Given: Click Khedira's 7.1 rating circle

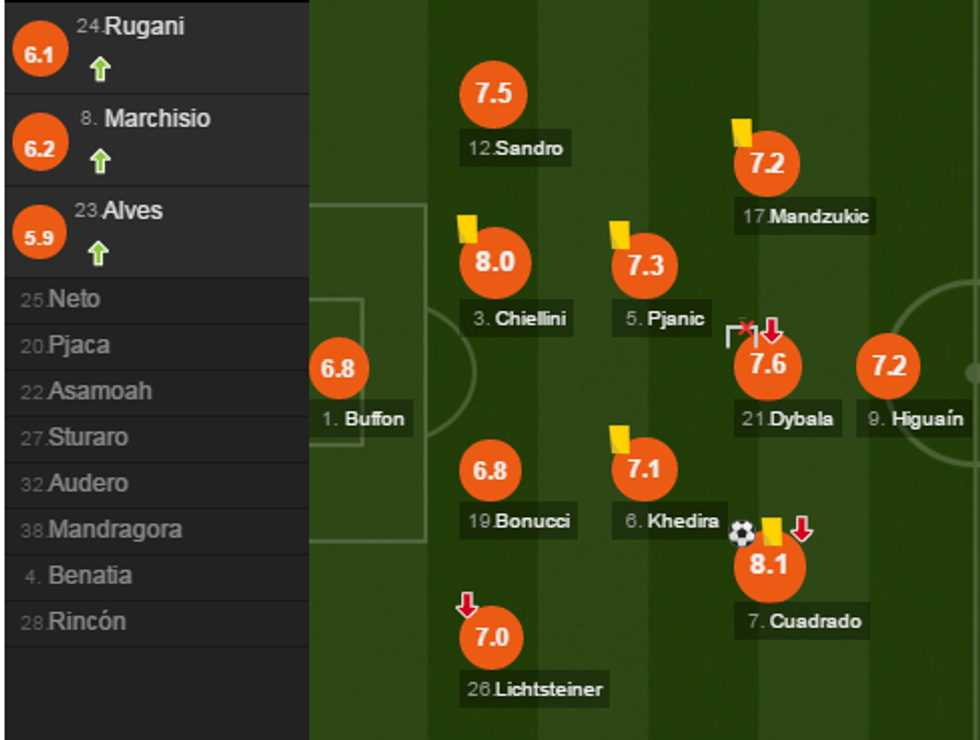Looking at the screenshot, I should [644, 468].
